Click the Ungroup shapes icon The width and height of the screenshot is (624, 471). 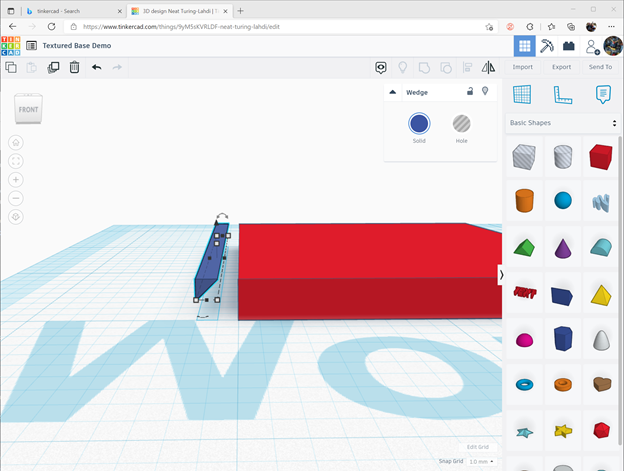pos(446,68)
